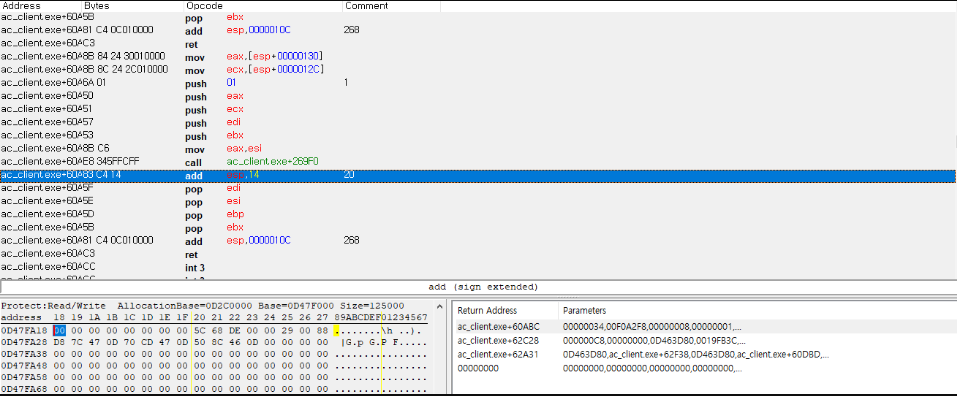
Task: Select hex byte 'D8' in row 0D47FA28
Action: [x=59, y=342]
